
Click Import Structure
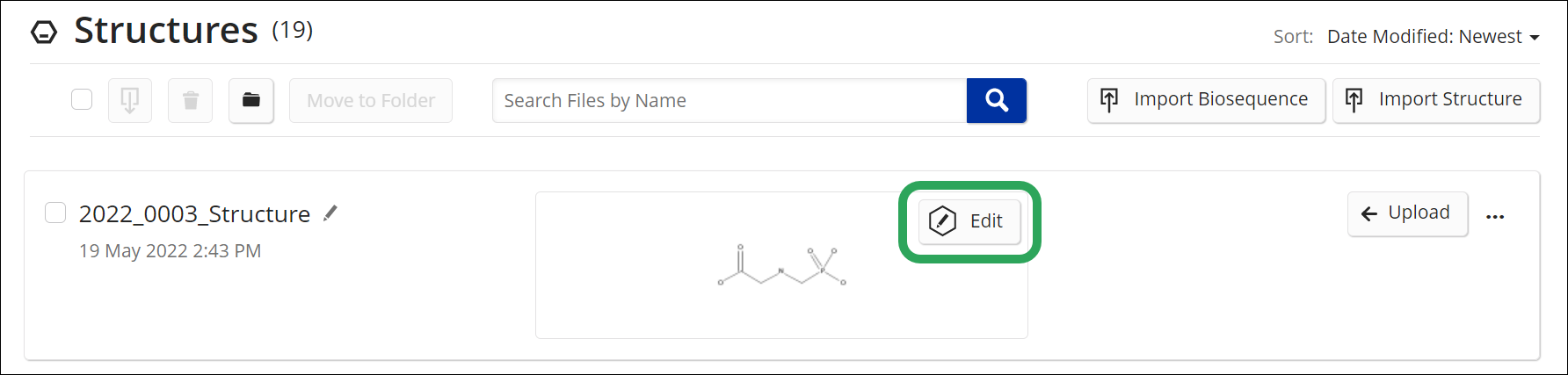(x=1436, y=100)
